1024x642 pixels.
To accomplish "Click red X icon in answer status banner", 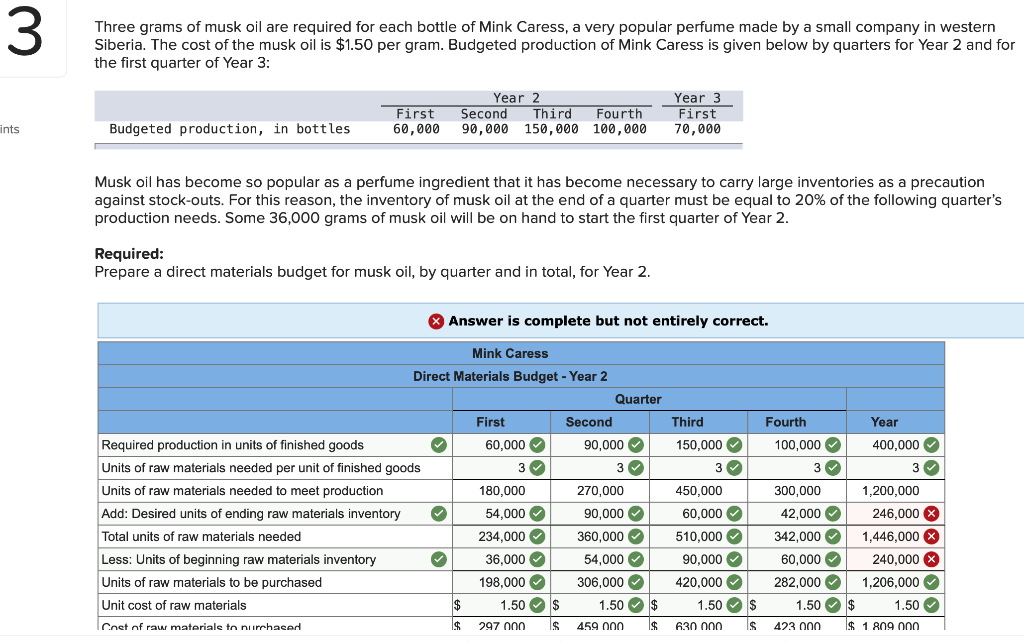I will [x=436, y=321].
